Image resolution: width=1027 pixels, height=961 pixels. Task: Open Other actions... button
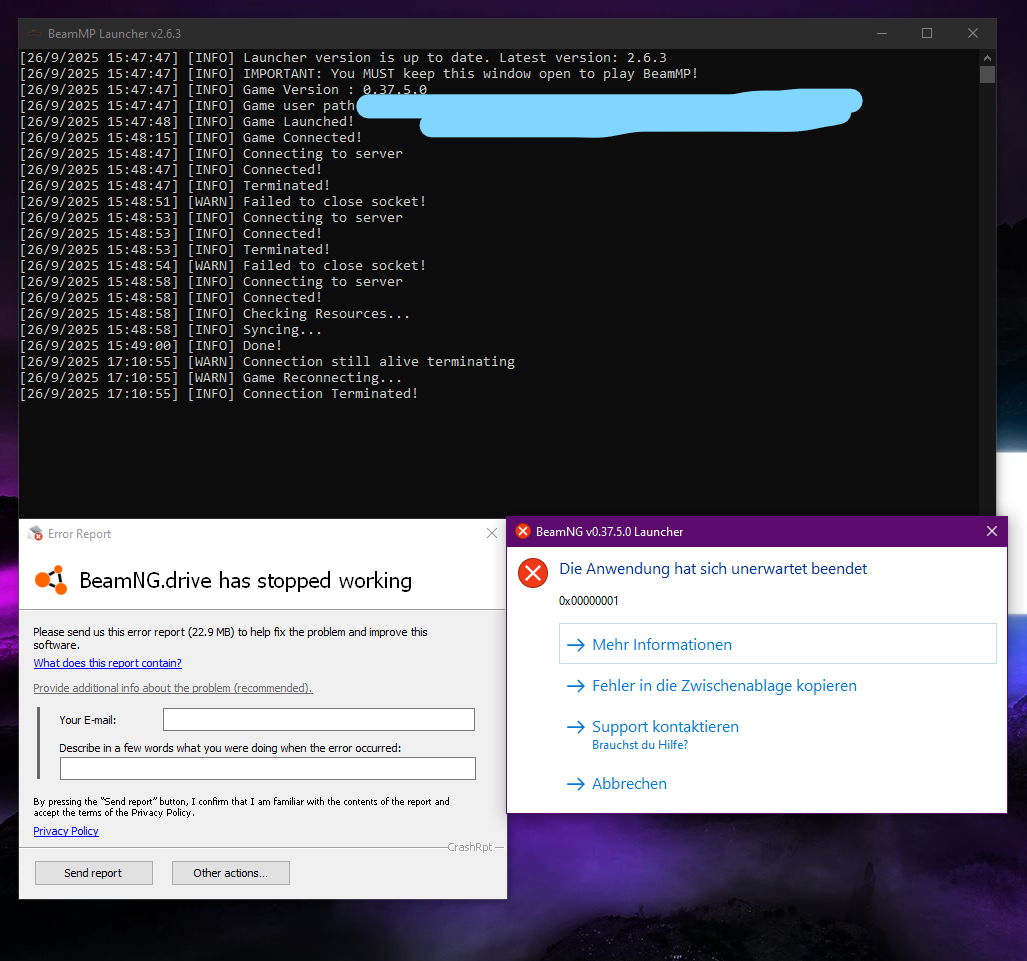(231, 873)
